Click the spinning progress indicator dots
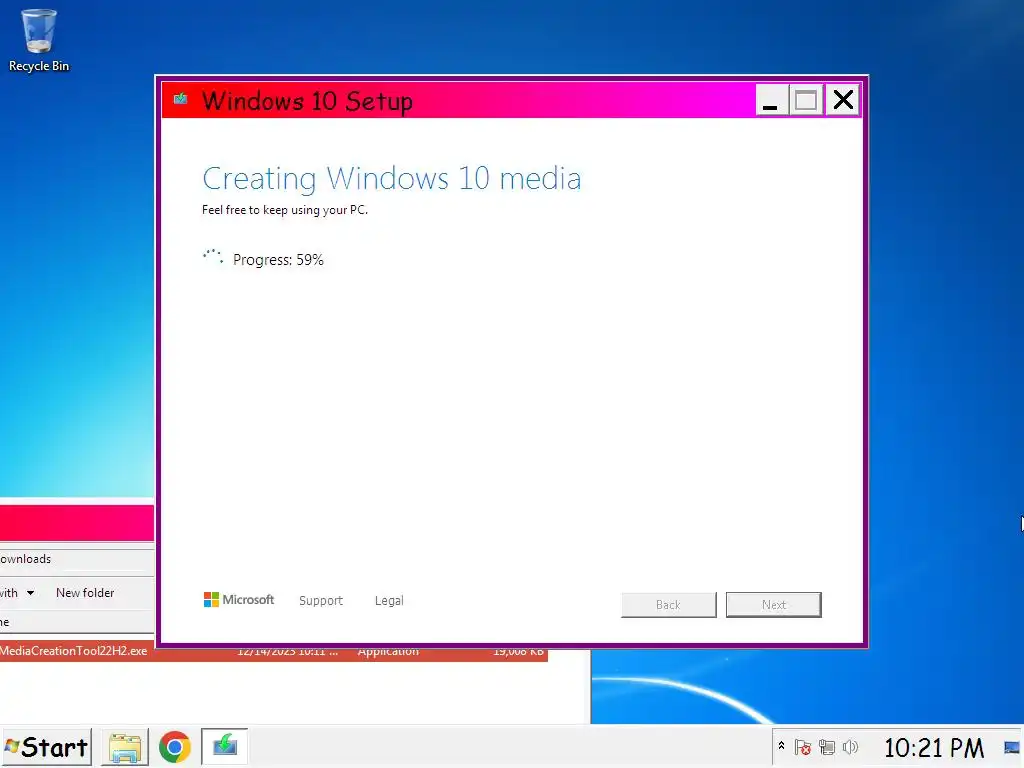The height and width of the screenshot is (768, 1024). click(x=213, y=257)
